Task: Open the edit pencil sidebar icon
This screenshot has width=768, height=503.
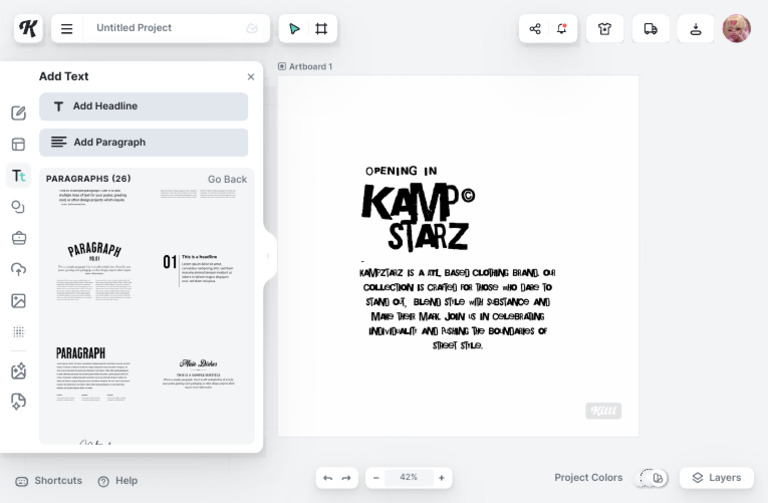Action: (x=19, y=113)
